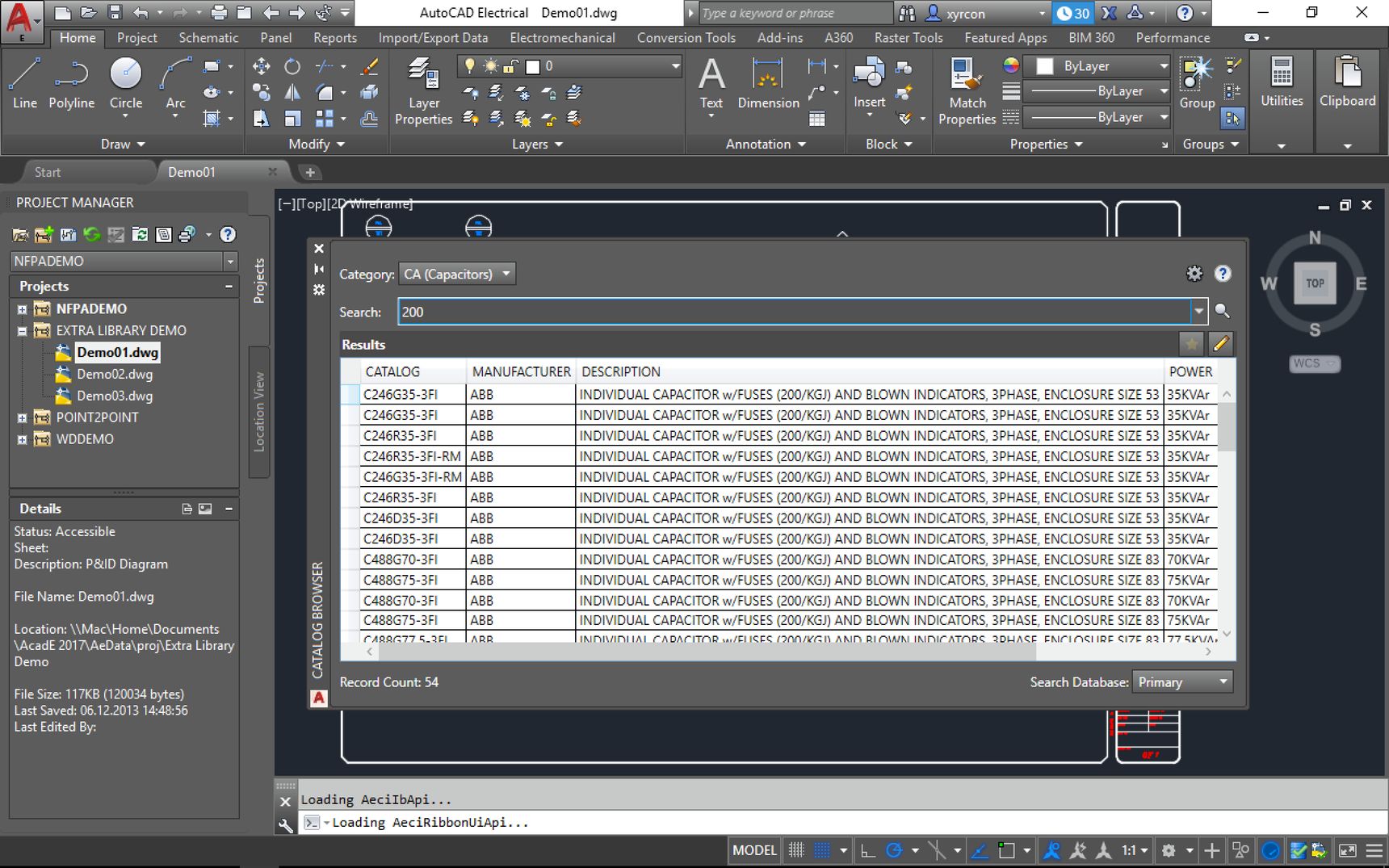The width and height of the screenshot is (1389, 868).
Task: Open the object color ByLayer swatch
Action: (x=1045, y=66)
